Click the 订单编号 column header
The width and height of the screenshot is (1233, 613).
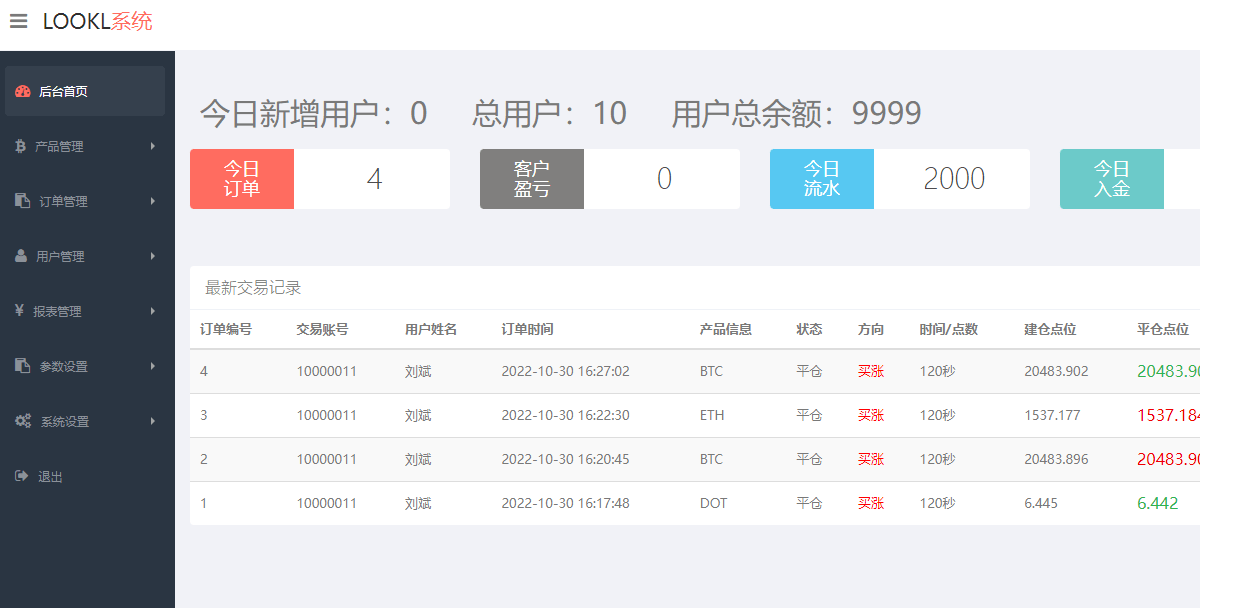(226, 329)
